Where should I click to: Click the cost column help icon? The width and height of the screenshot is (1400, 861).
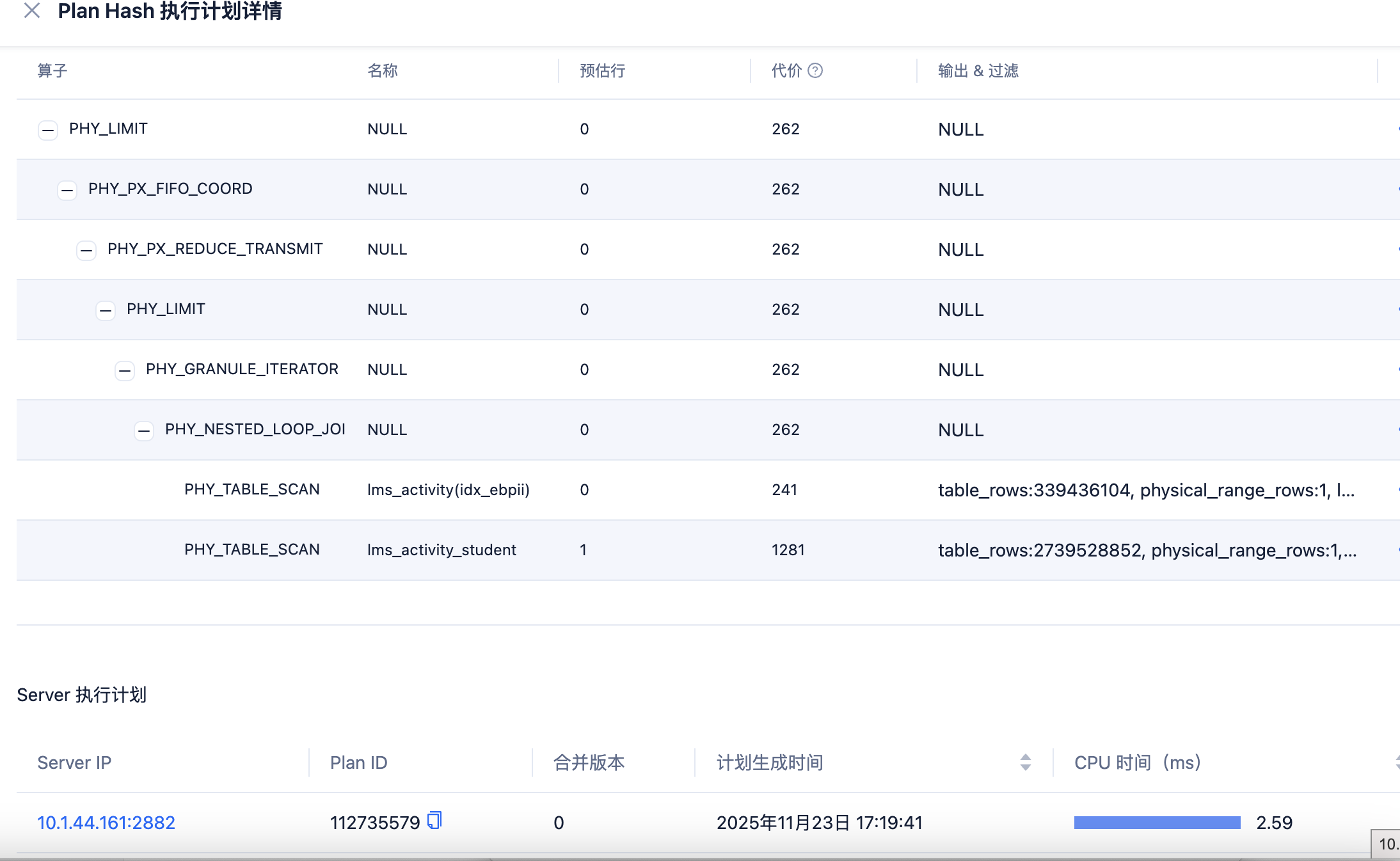click(x=815, y=70)
